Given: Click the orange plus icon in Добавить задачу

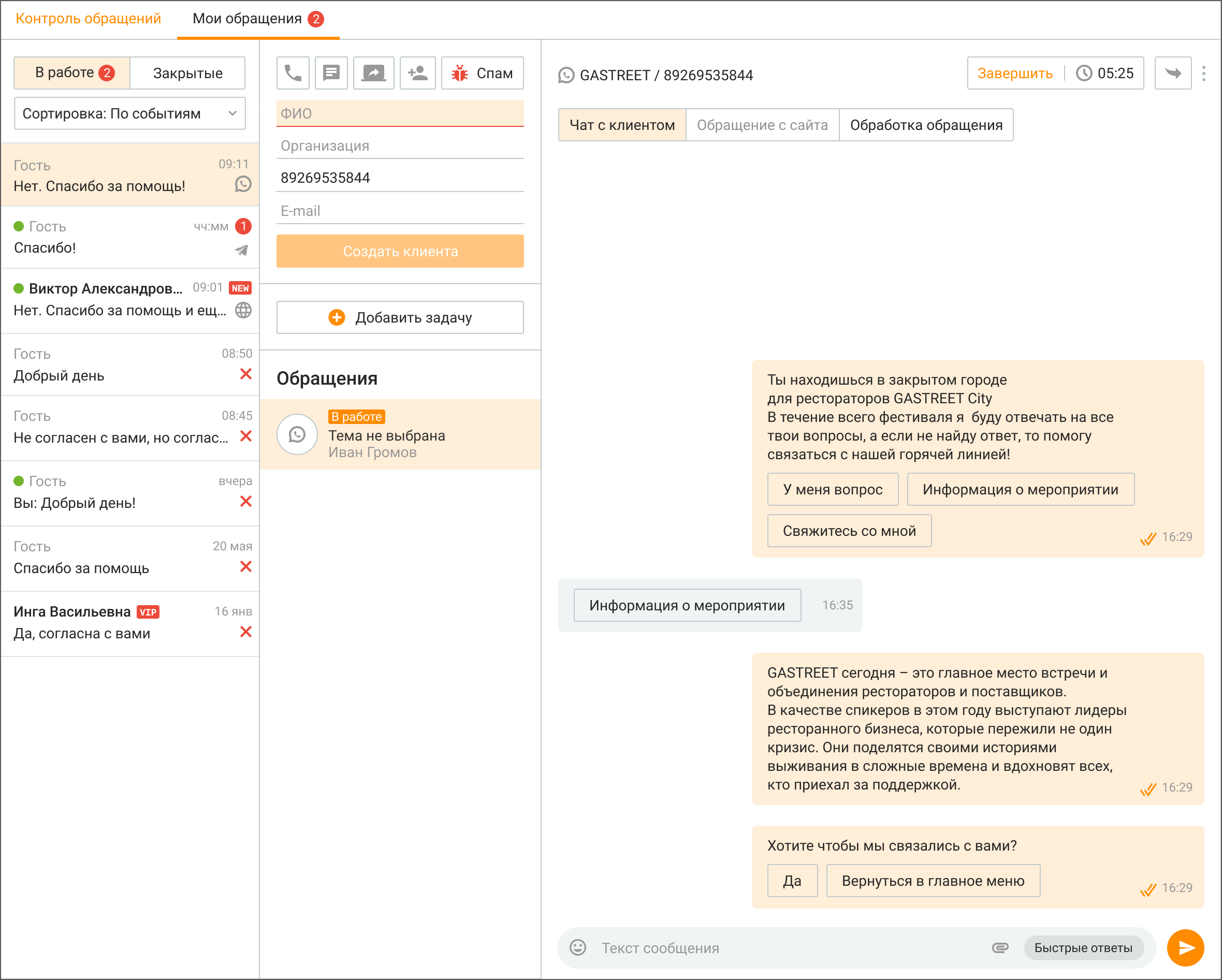Looking at the screenshot, I should [x=337, y=317].
